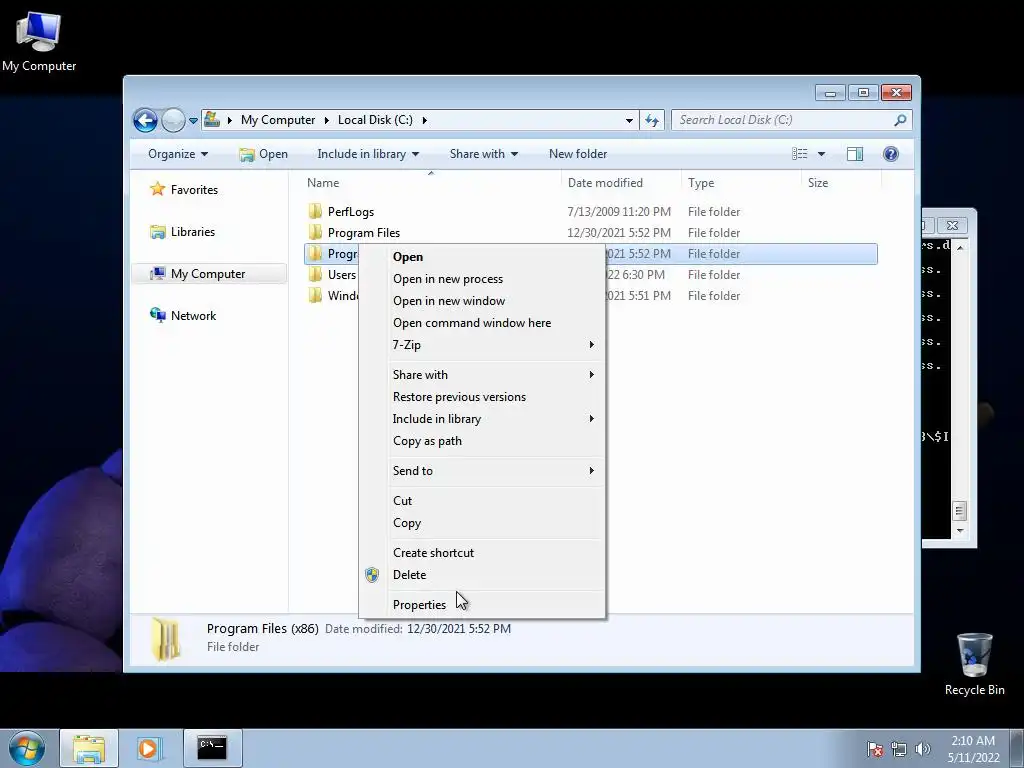The width and height of the screenshot is (1024, 768).
Task: Click the Recycle Bin desktop icon
Action: click(x=974, y=664)
